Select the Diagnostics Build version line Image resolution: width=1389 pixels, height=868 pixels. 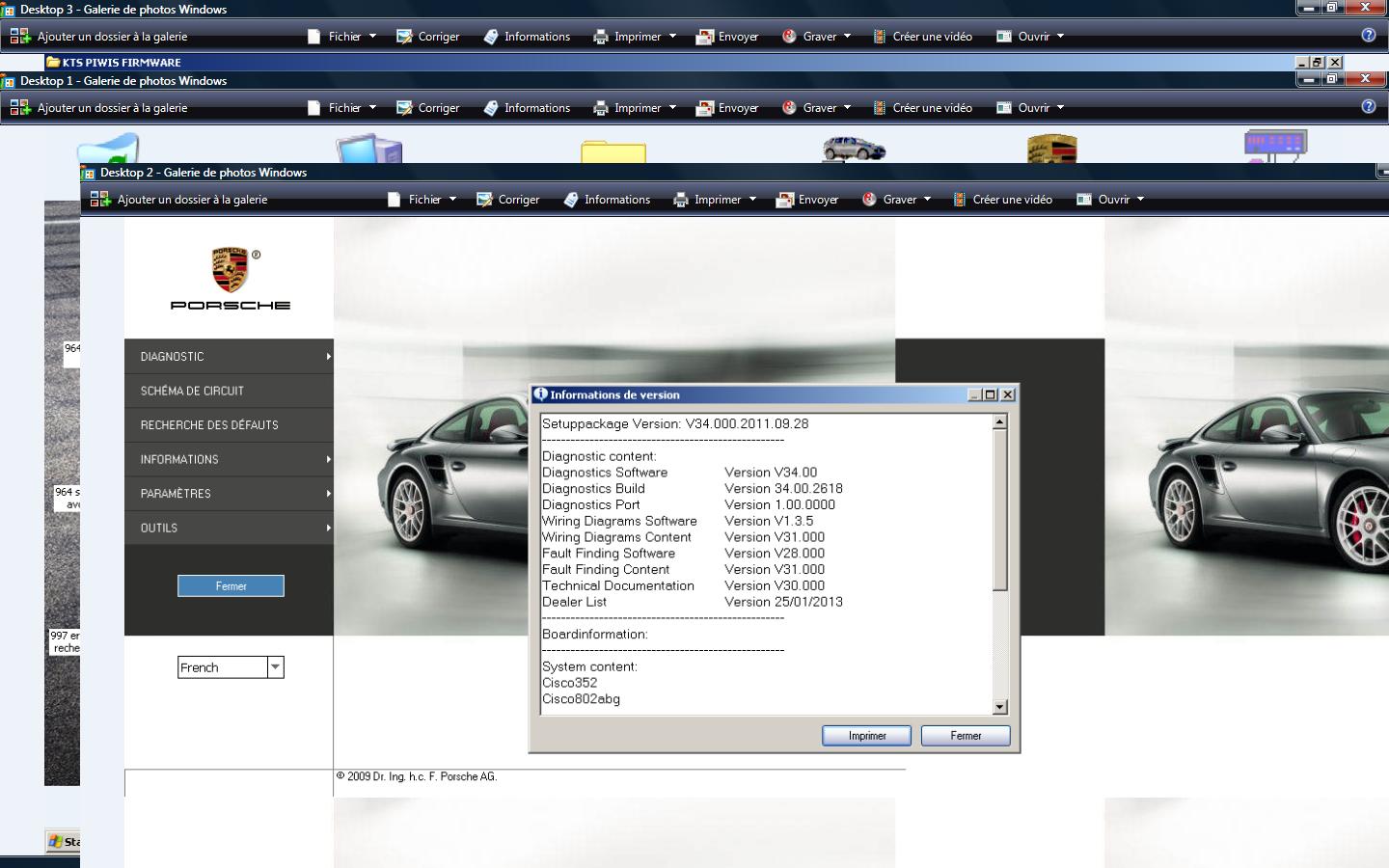point(692,488)
